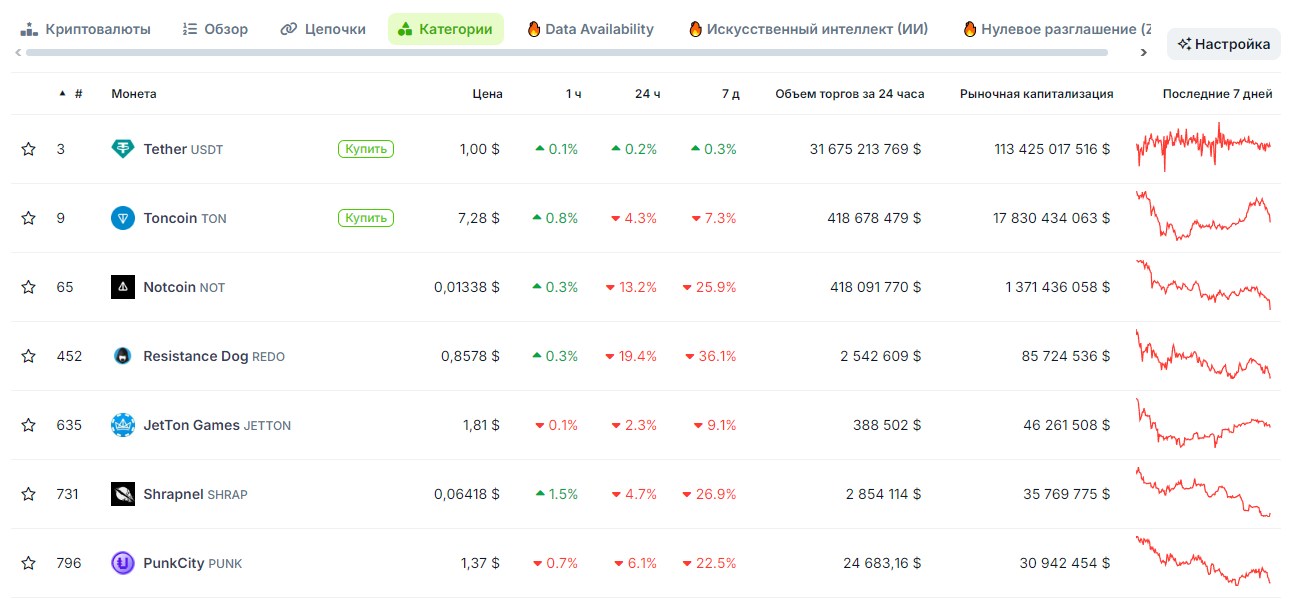This screenshot has width=1312, height=599.
Task: Open Tether USDT coin page
Action: coord(184,149)
